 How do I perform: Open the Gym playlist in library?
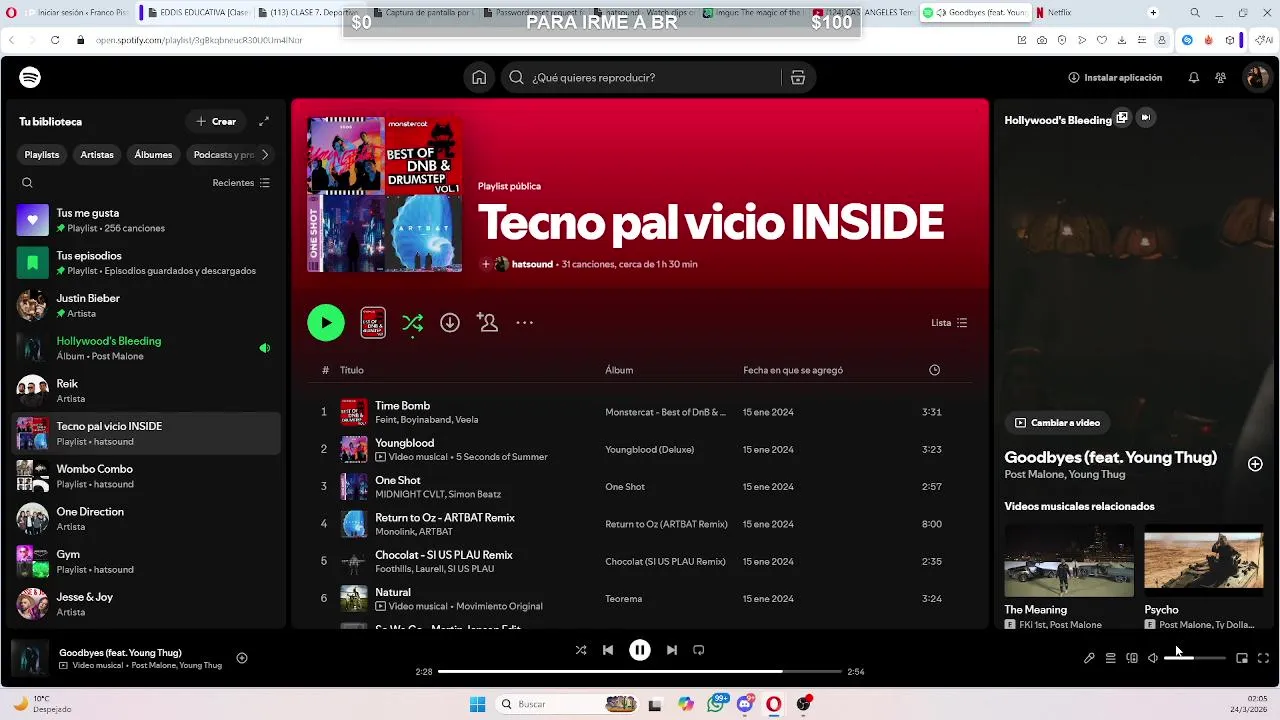[x=146, y=561]
